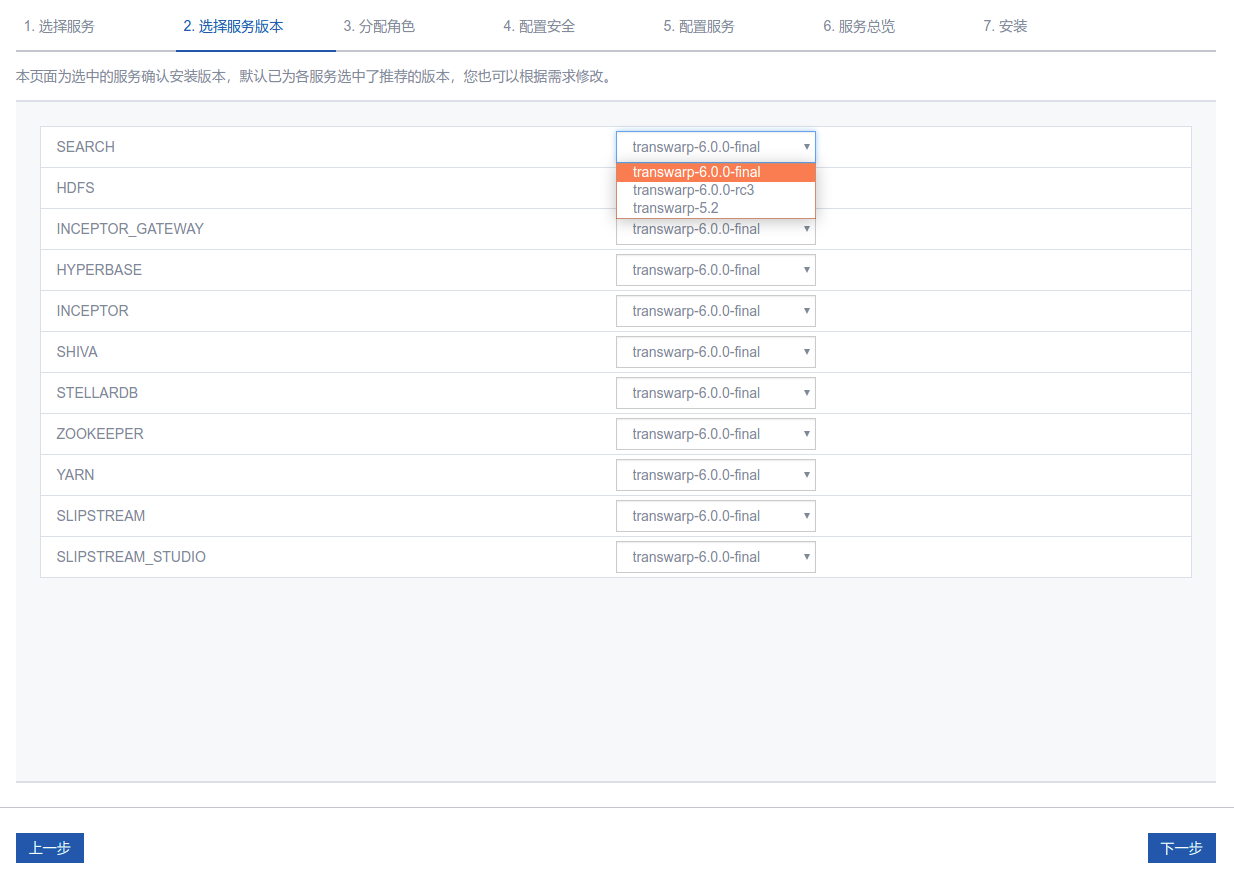Click the 上一步 back button
Viewport: 1234px width, 871px height.
click(x=50, y=848)
